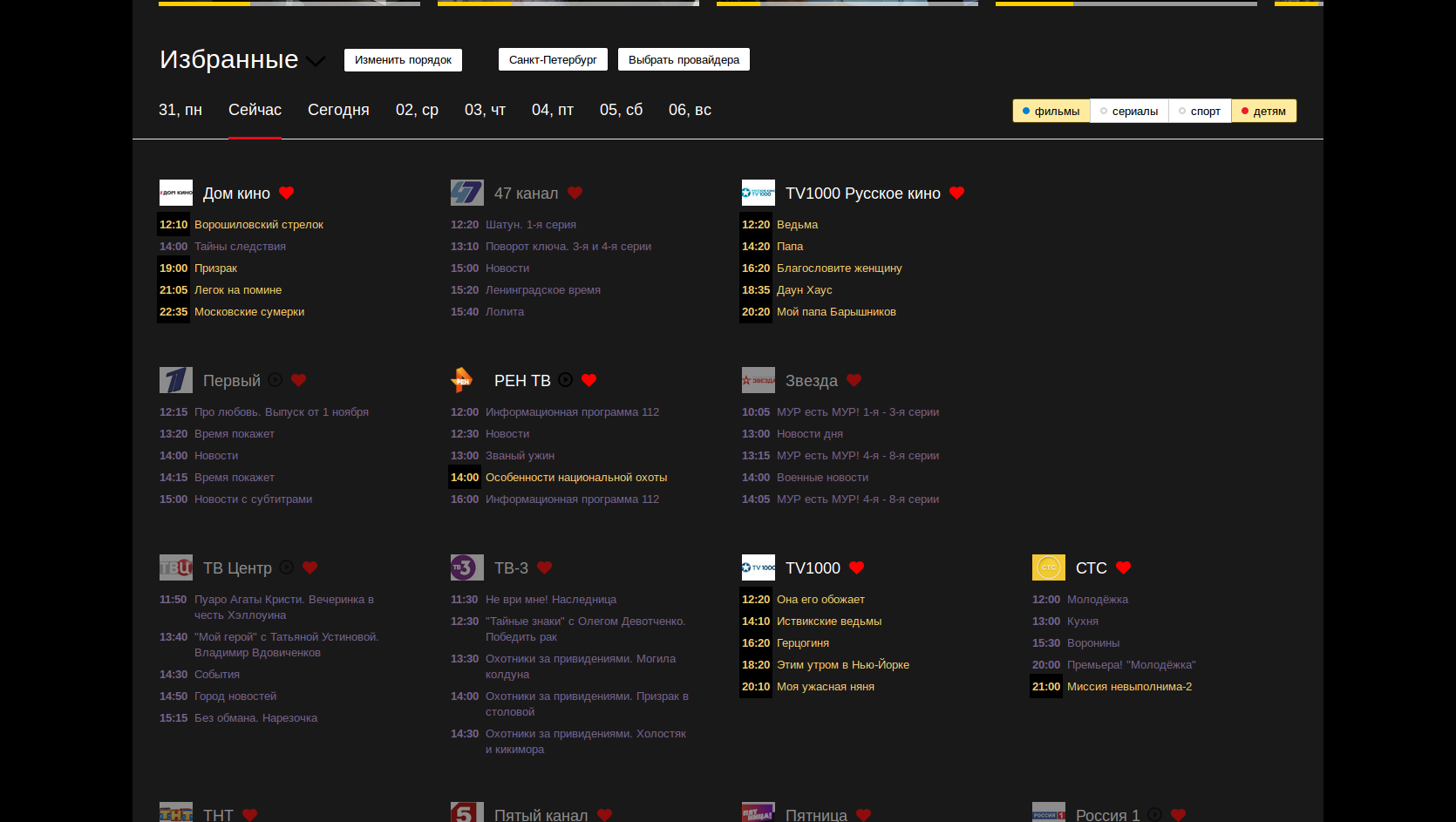Screen dimensions: 1456x822
Task: Open the Выбрать провайдера selector
Action: coord(684,59)
